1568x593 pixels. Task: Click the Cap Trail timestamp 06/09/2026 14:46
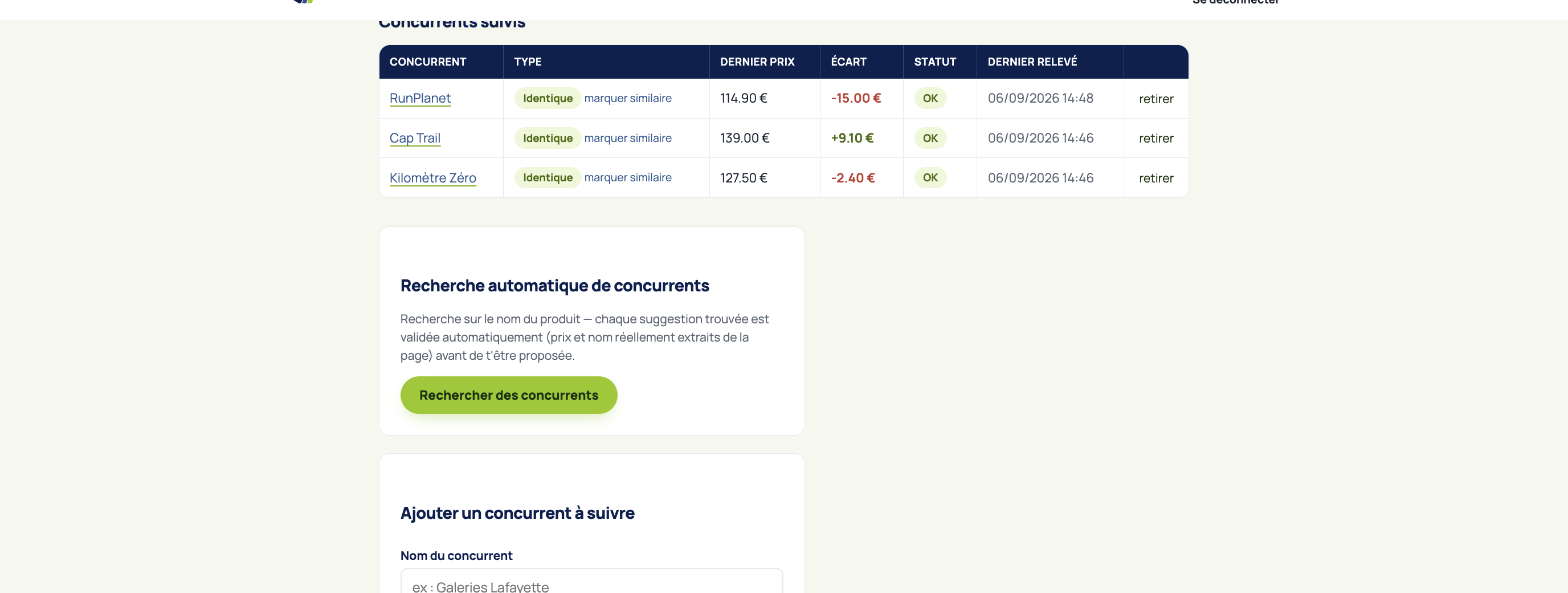pos(1040,138)
